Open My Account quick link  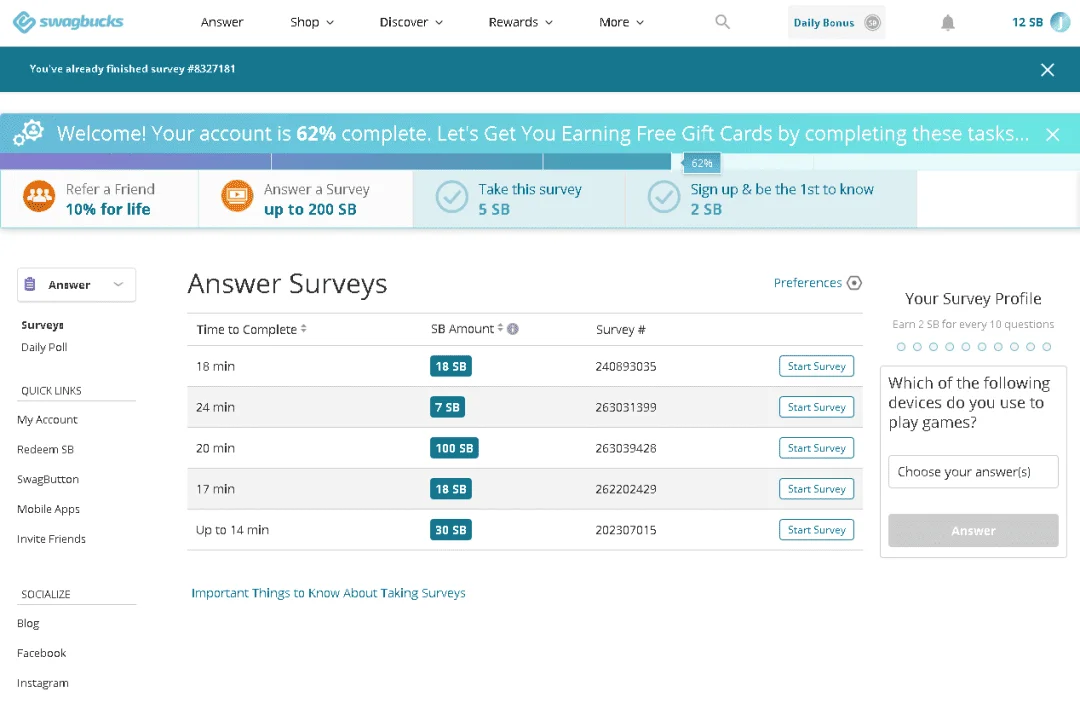pyautogui.click(x=47, y=419)
